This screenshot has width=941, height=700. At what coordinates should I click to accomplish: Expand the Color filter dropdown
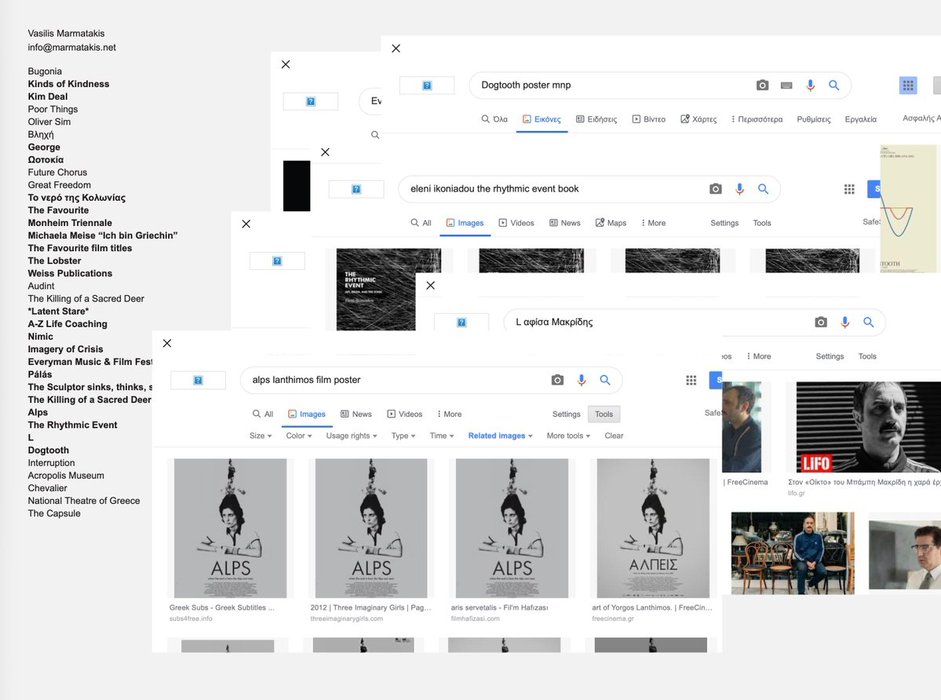pos(299,436)
